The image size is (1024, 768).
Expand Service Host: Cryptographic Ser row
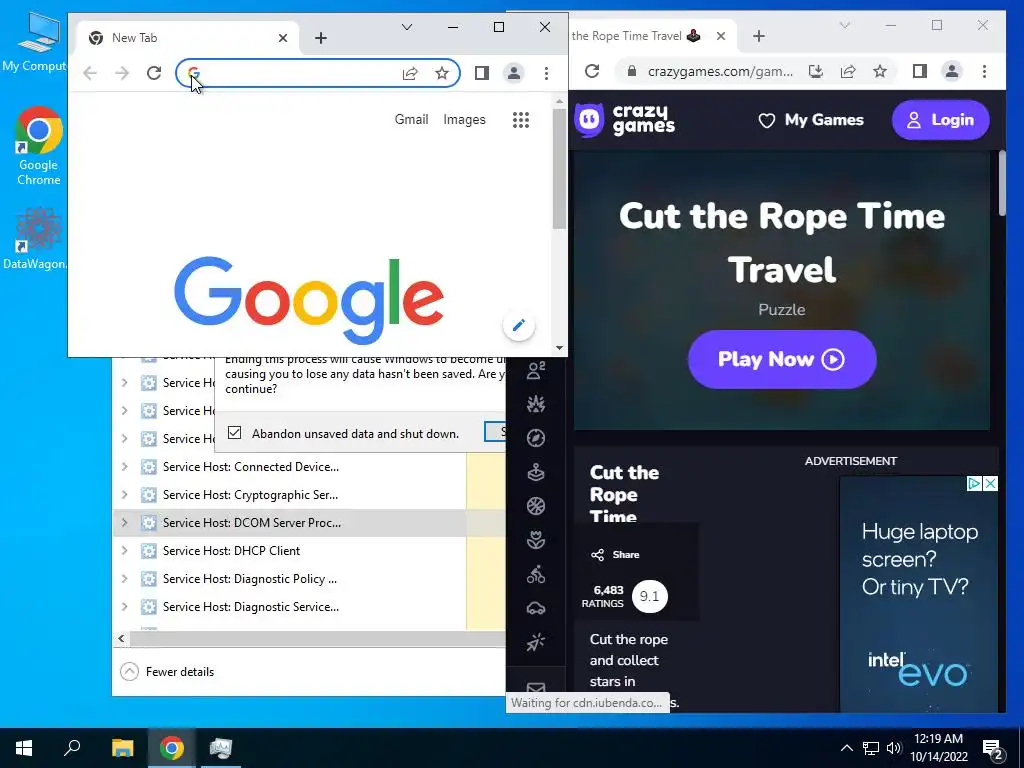(124, 494)
